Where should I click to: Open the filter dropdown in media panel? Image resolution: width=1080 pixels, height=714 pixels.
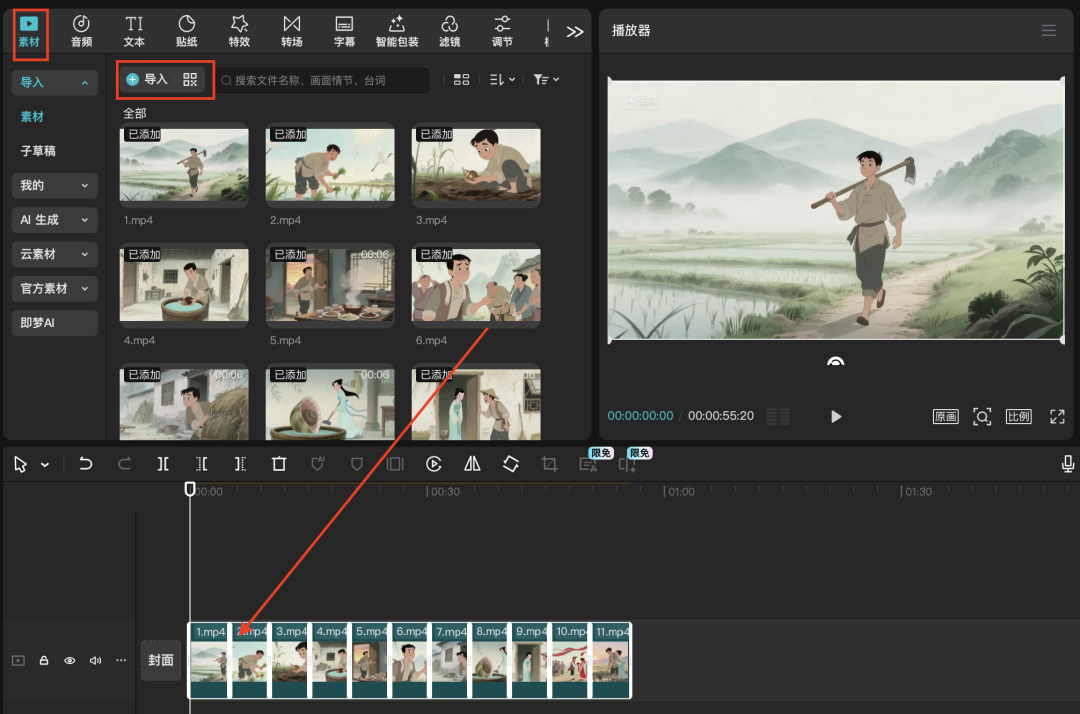click(546, 79)
